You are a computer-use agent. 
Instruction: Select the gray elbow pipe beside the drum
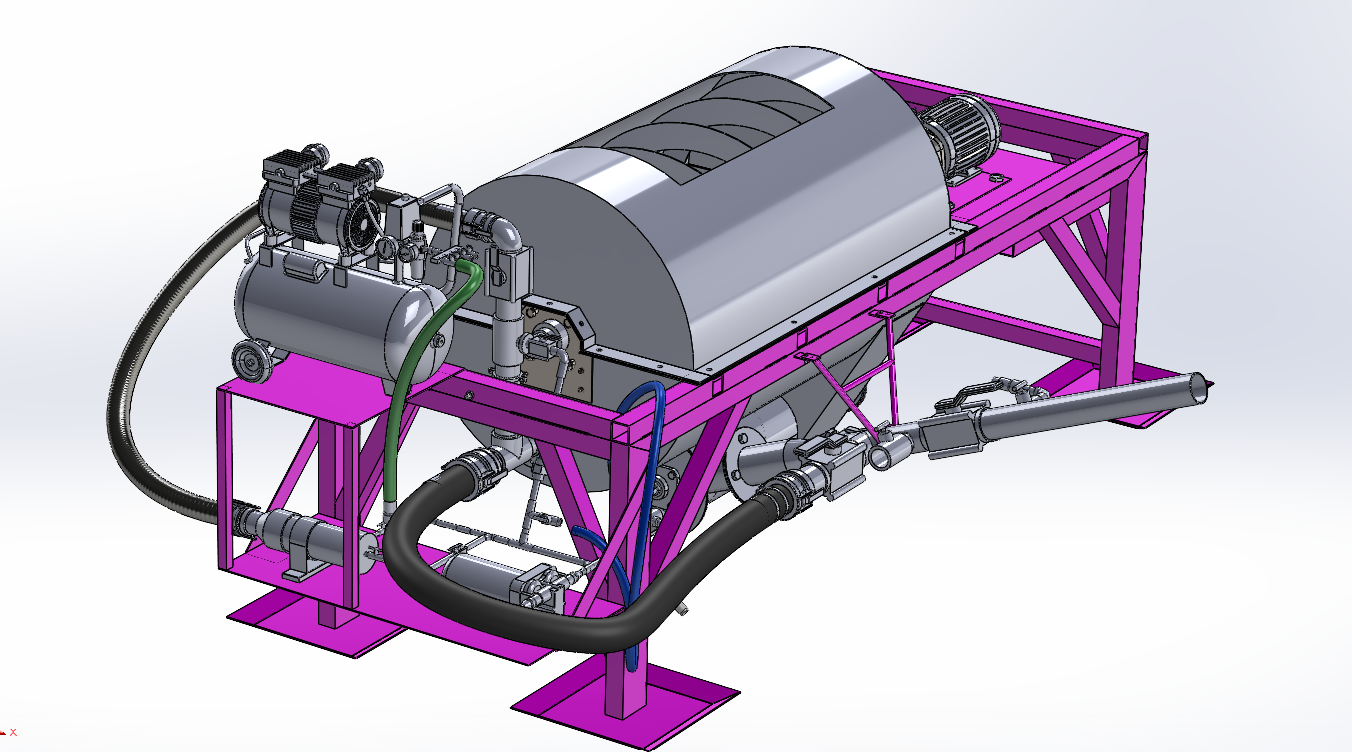tap(505, 237)
